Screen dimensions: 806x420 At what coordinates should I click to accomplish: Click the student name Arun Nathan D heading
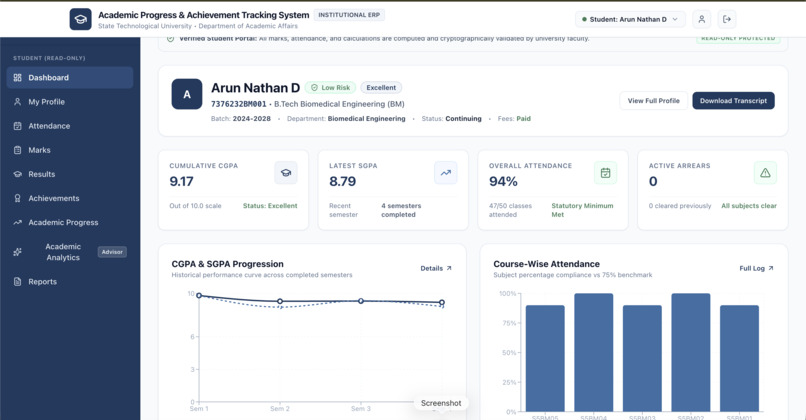pyautogui.click(x=255, y=88)
